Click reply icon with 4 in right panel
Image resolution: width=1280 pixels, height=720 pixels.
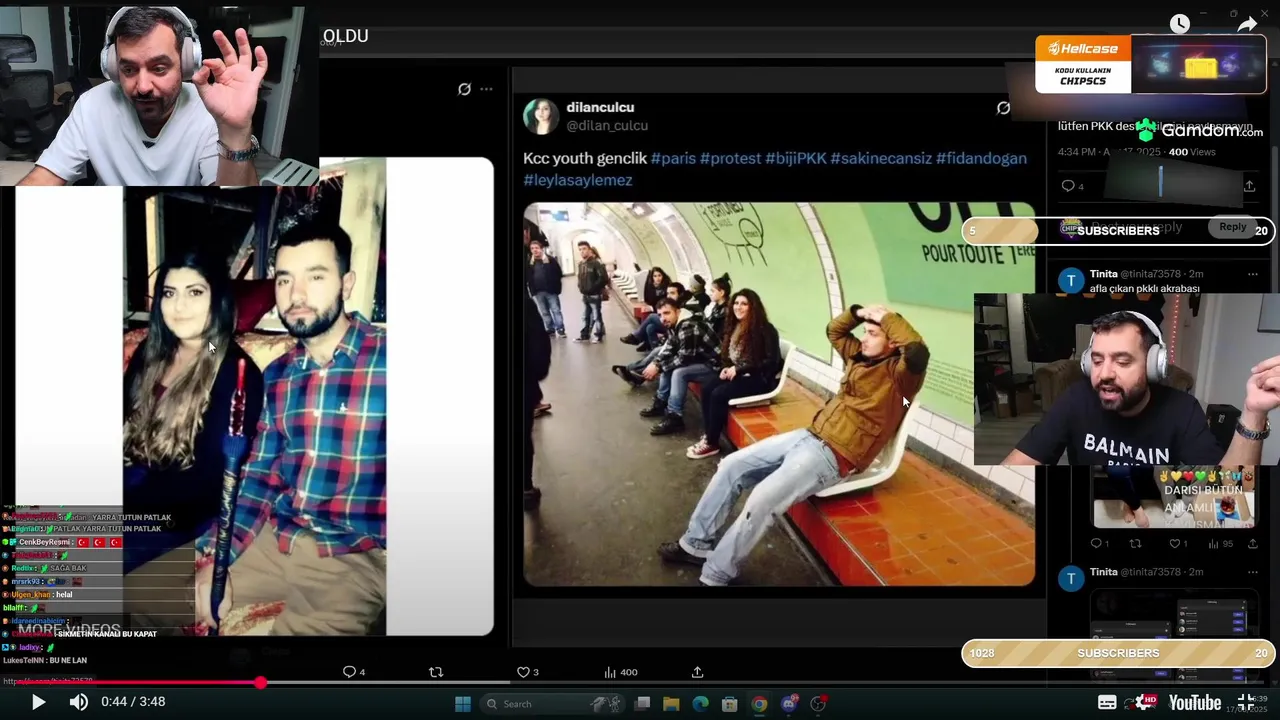click(1072, 186)
